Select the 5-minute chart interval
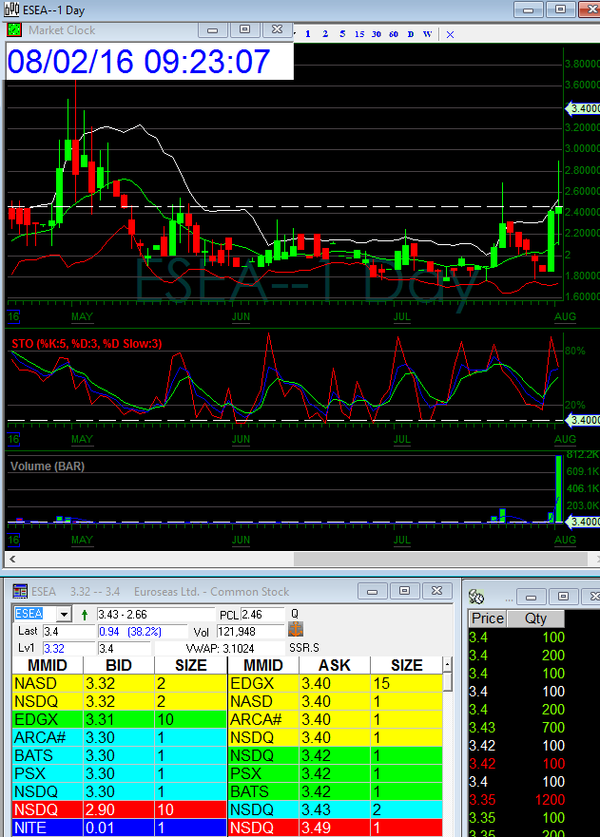The image size is (600, 837). point(342,33)
